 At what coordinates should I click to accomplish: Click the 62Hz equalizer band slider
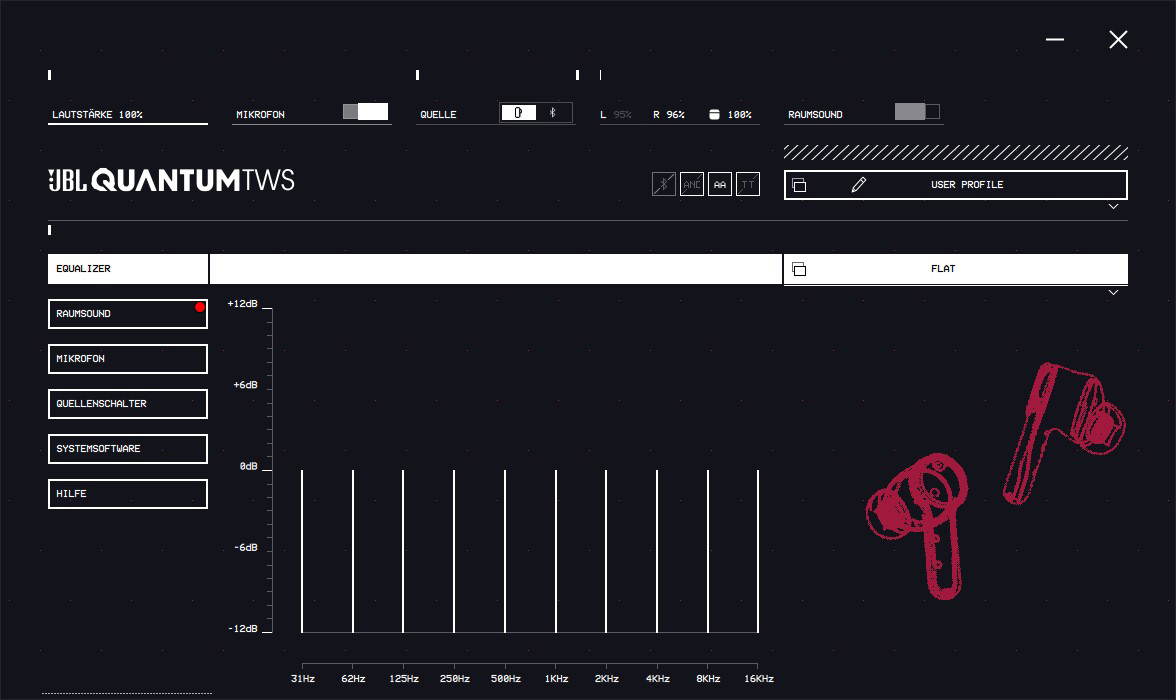pyautogui.click(x=353, y=551)
